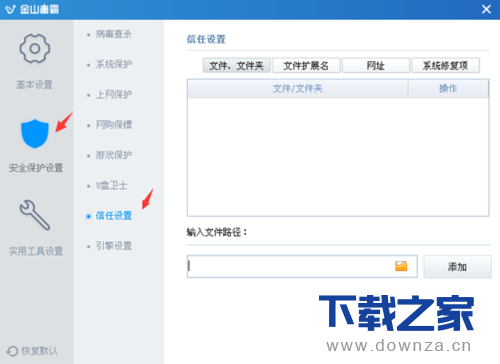Viewport: 500px width, 364px height.
Task: Select 信任设置 in the side list
Action: (x=114, y=216)
